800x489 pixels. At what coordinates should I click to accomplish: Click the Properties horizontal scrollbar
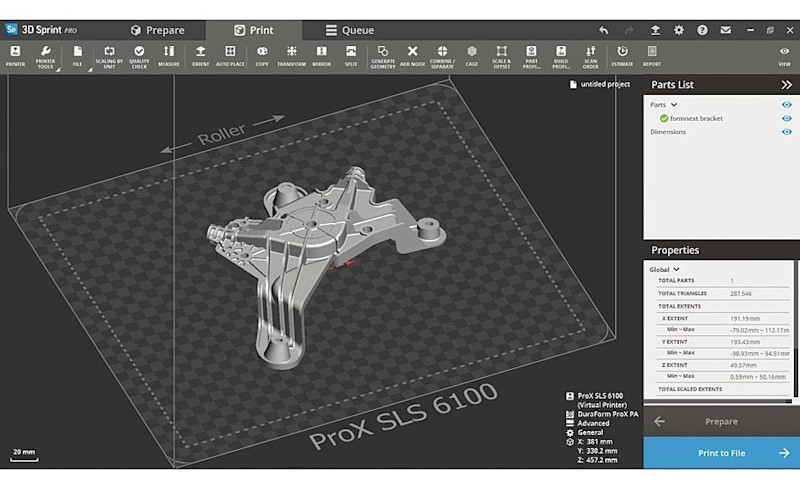(x=717, y=401)
